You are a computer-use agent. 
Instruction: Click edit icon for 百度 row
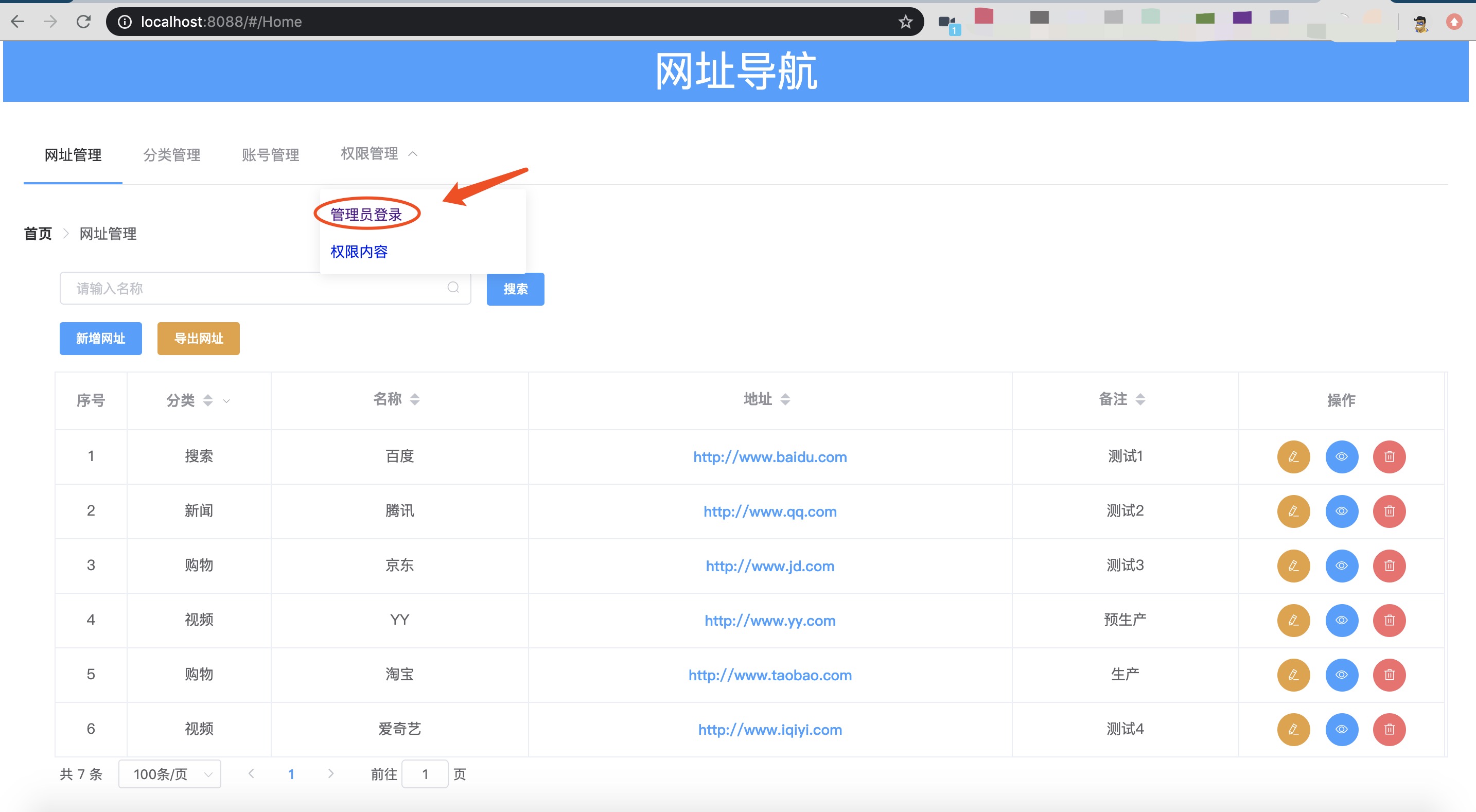1293,457
